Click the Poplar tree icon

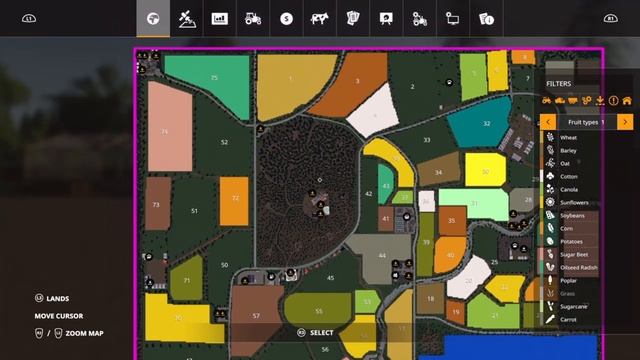pos(550,281)
